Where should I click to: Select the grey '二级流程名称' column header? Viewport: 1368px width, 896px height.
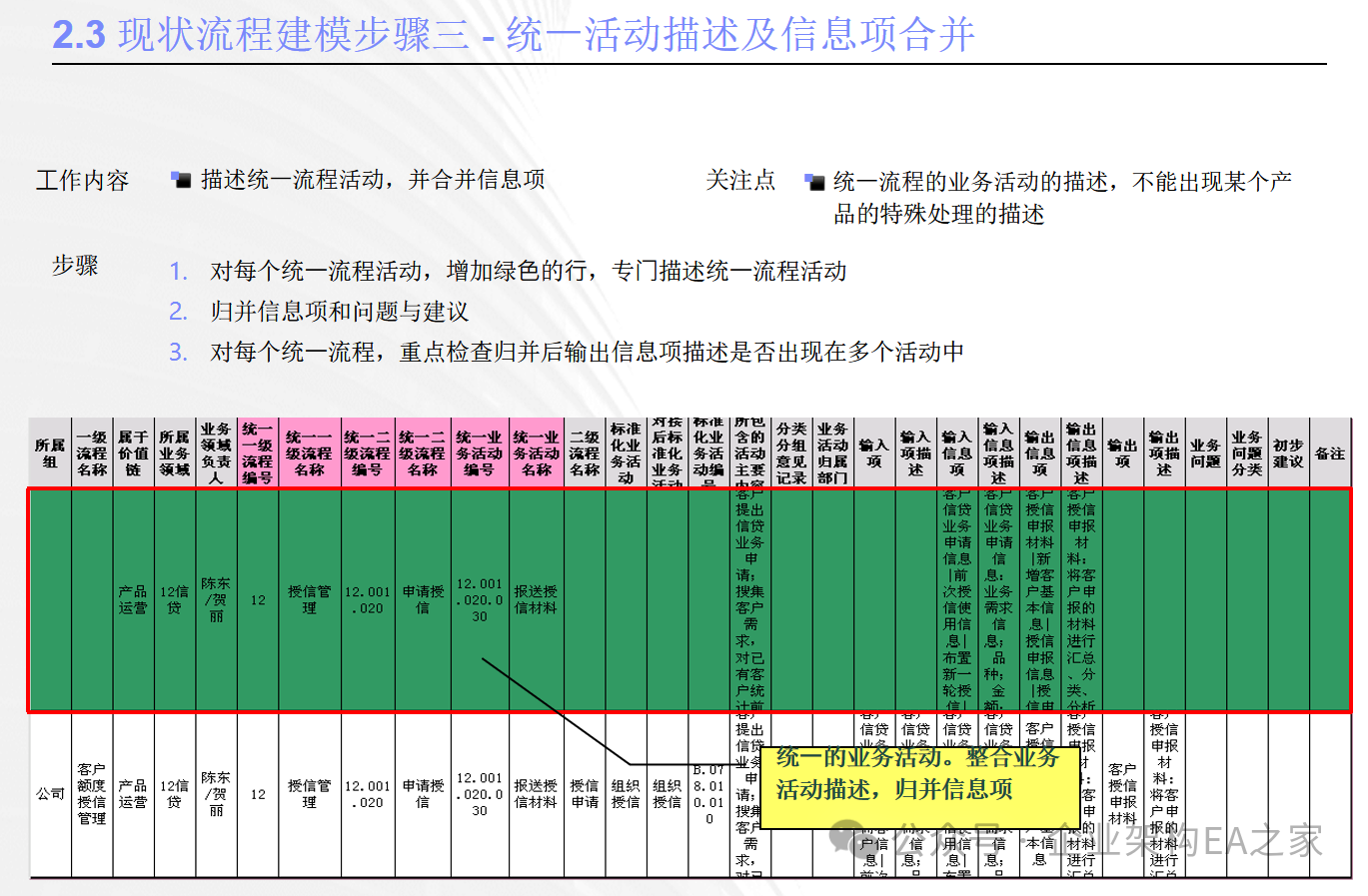pos(585,453)
